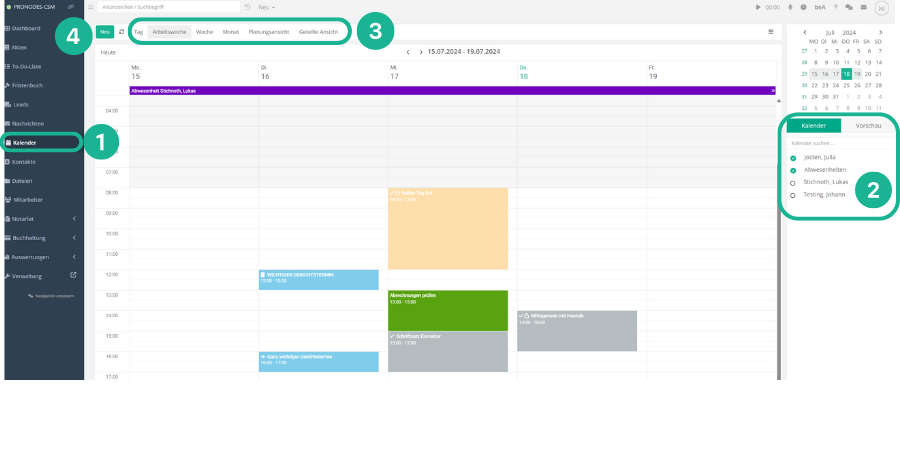The height and width of the screenshot is (450, 900).
Task: Click the help question mark icon
Action: 836,7
